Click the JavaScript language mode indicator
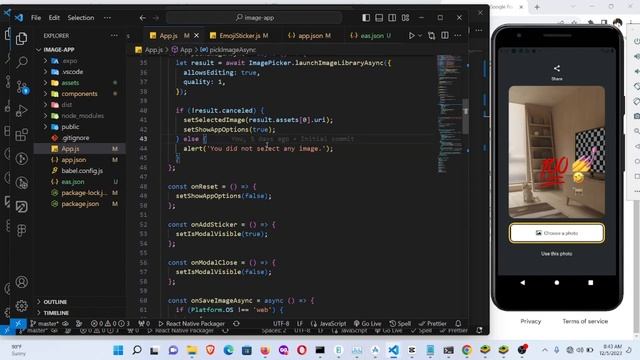The width and height of the screenshot is (640, 360). [x=328, y=323]
